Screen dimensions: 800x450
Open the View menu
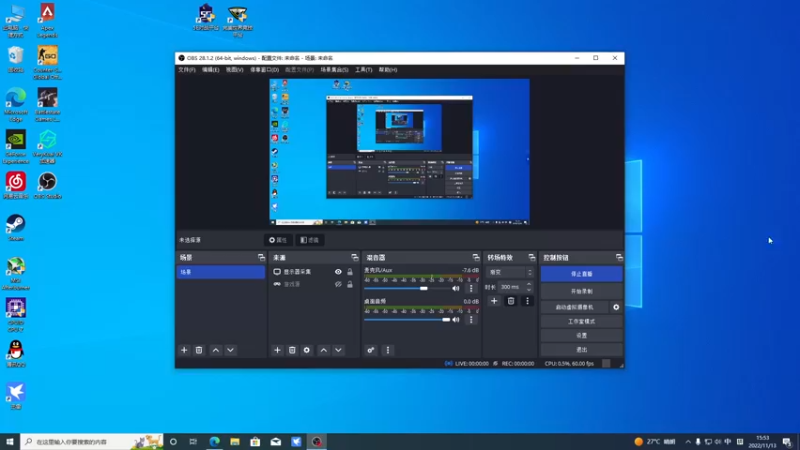coord(234,70)
